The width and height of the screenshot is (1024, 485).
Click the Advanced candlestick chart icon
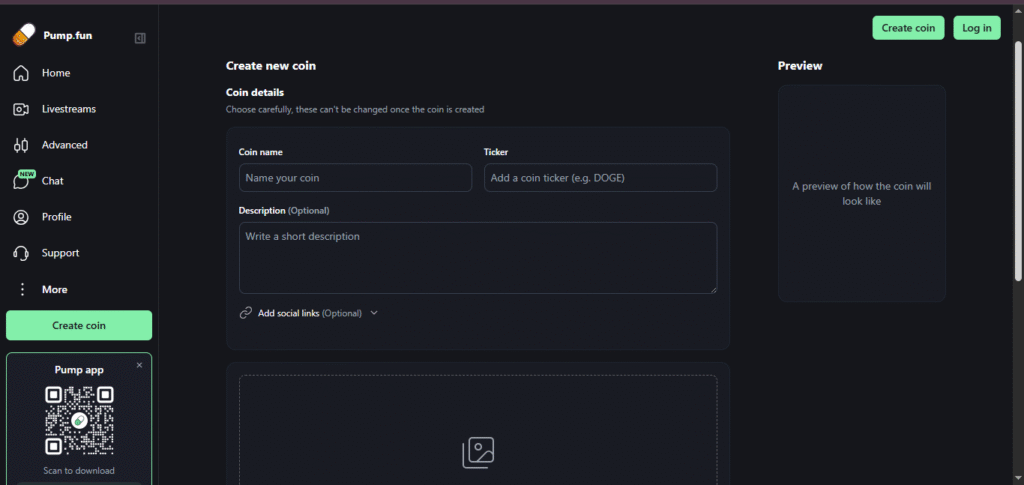(21, 145)
